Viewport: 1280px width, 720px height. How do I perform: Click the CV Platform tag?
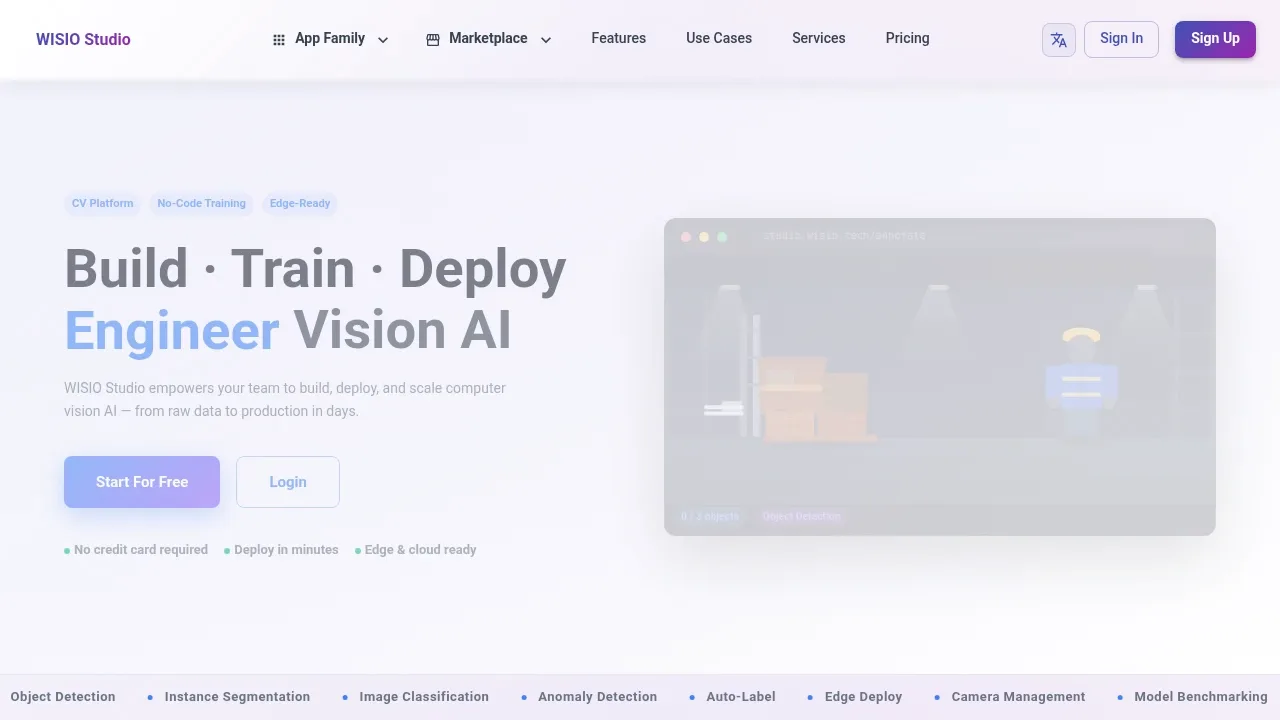[102, 203]
